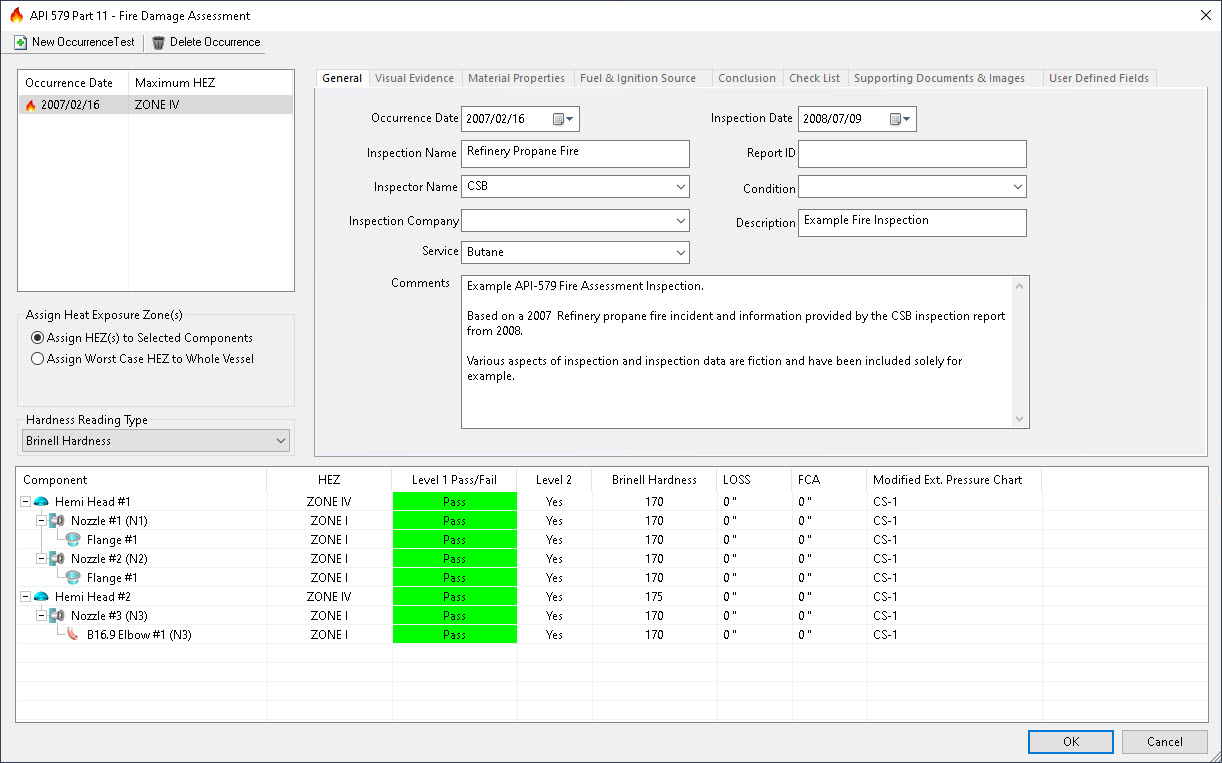Open the Service dropdown showing Butane
The height and width of the screenshot is (763, 1222).
(680, 252)
